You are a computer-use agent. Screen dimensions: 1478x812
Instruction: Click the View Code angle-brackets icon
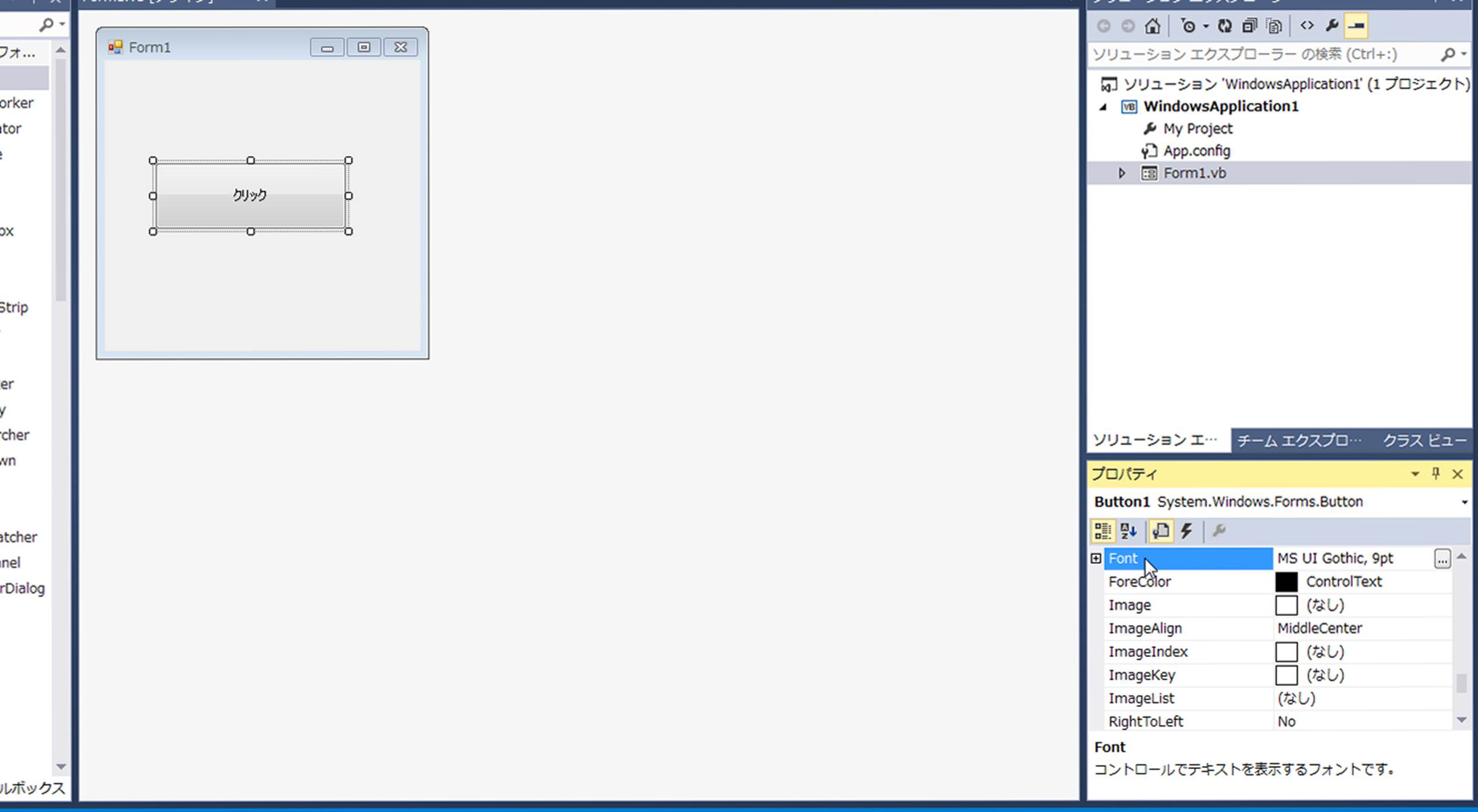pyautogui.click(x=1306, y=26)
